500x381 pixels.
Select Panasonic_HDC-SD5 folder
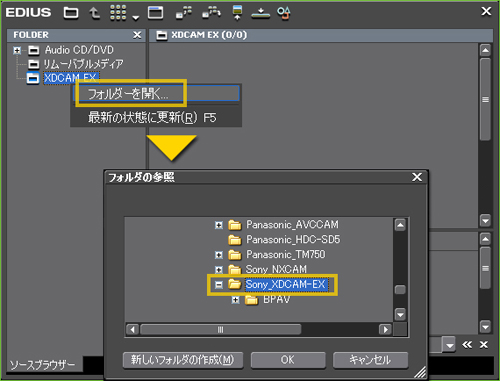(x=293, y=239)
